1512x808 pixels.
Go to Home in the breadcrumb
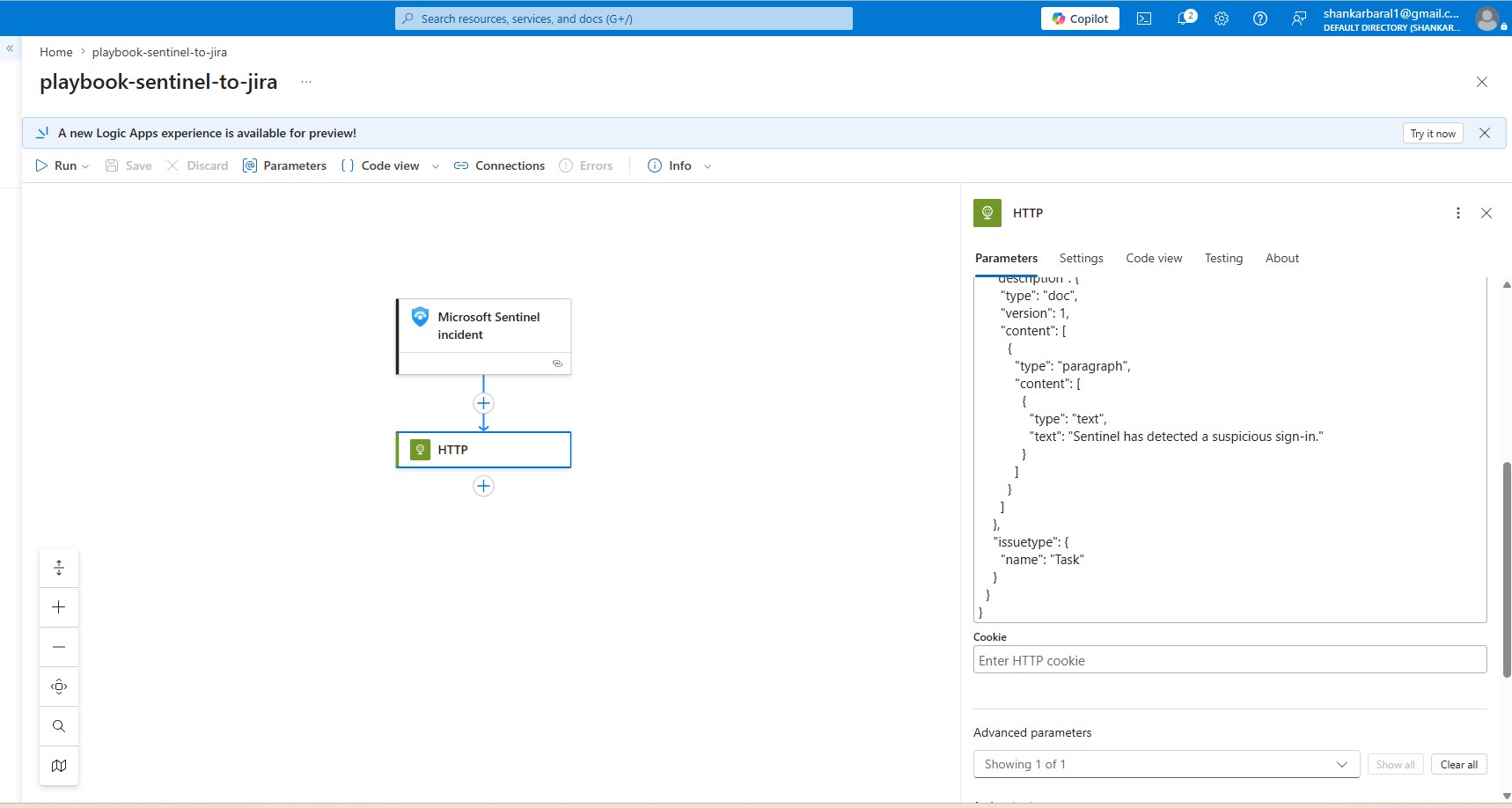click(56, 52)
